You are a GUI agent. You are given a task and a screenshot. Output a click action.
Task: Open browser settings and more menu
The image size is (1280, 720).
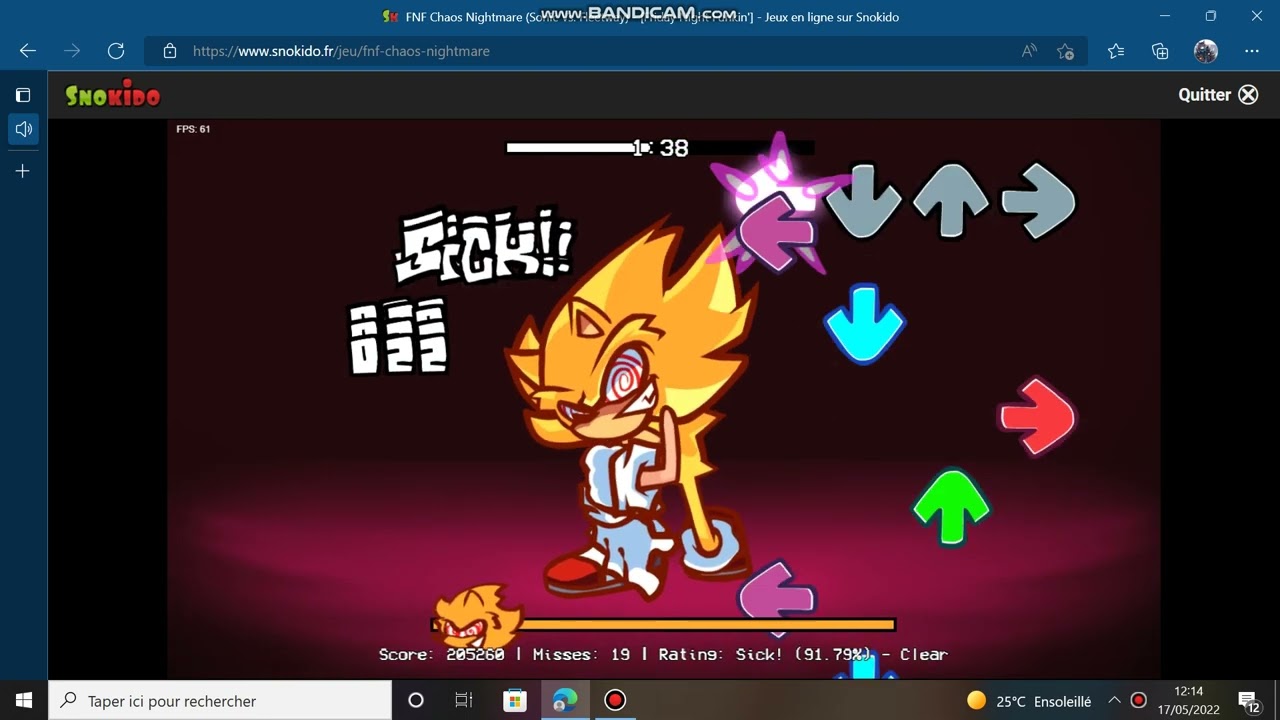tap(1252, 51)
